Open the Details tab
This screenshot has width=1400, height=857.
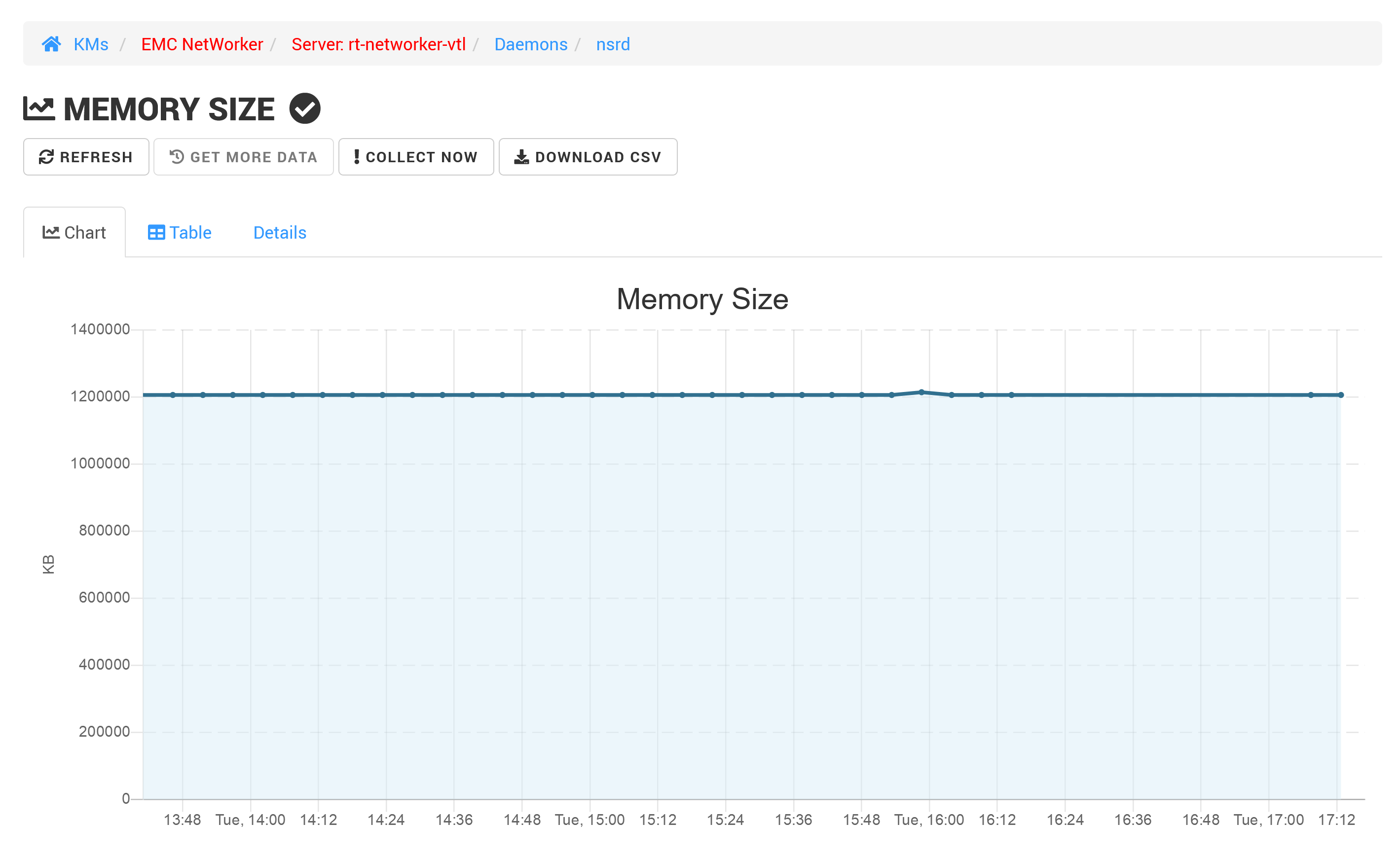[280, 232]
